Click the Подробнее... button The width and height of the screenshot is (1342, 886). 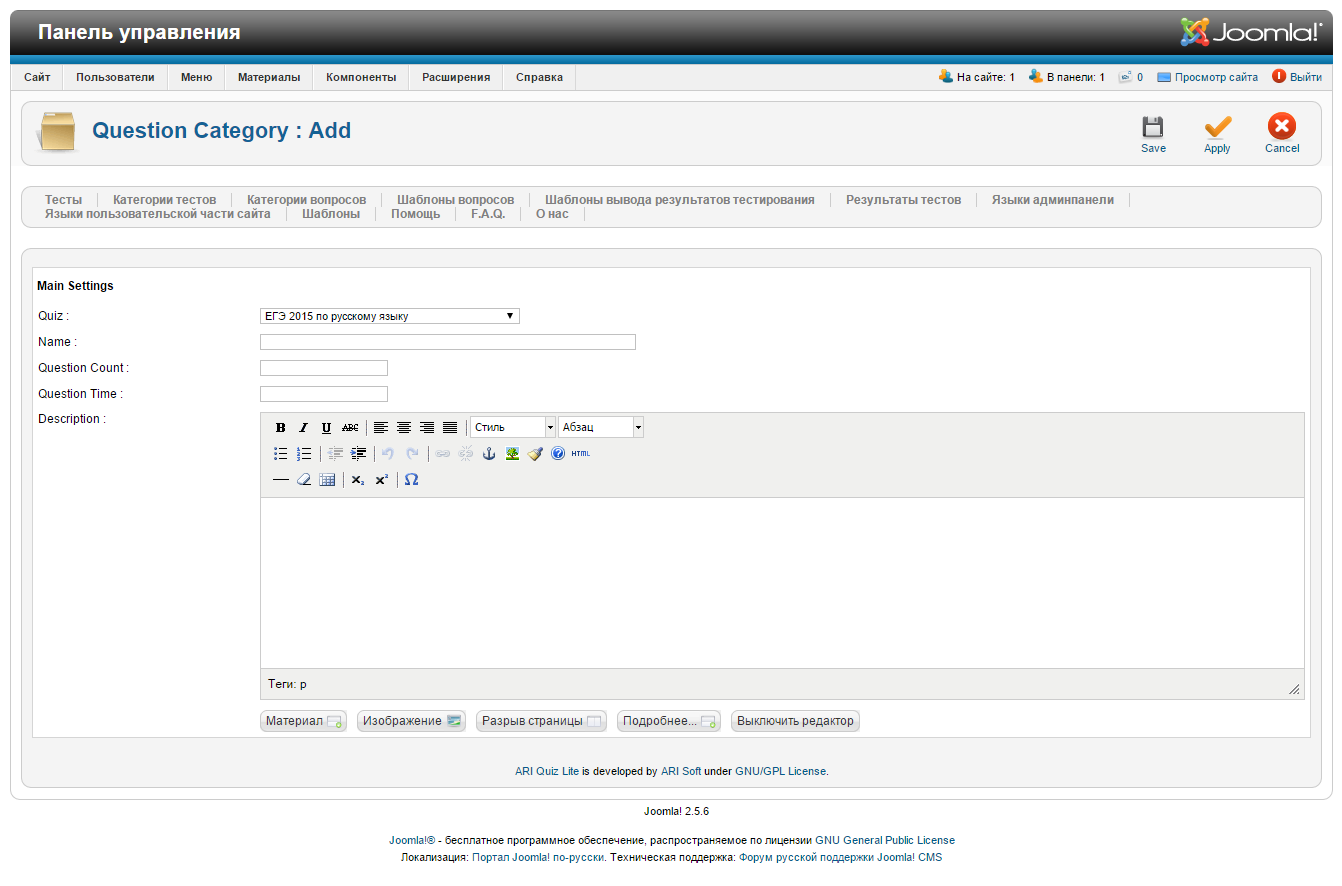pyautogui.click(x=669, y=721)
